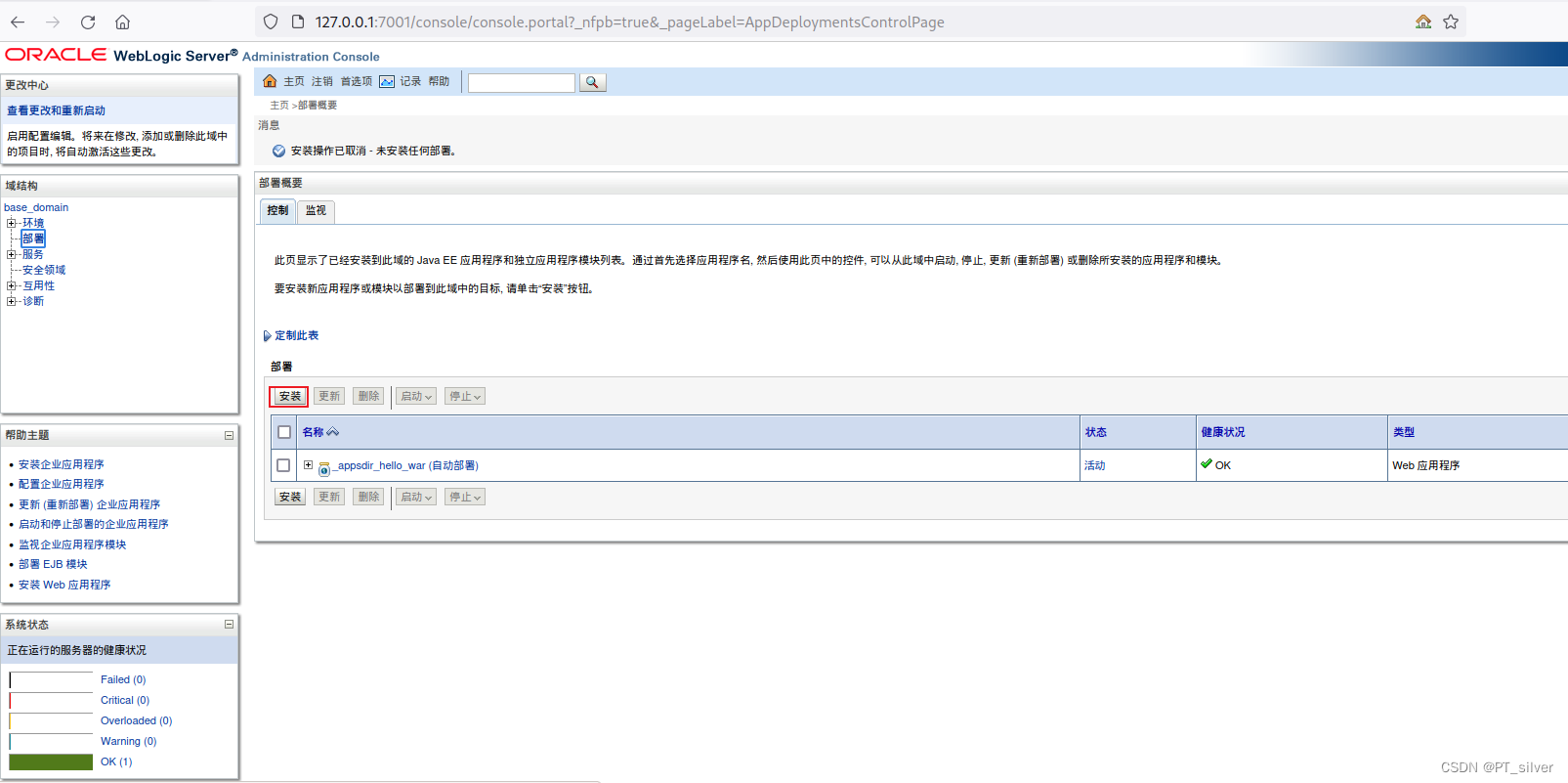Click the Overloaded (0) status link

tap(136, 720)
